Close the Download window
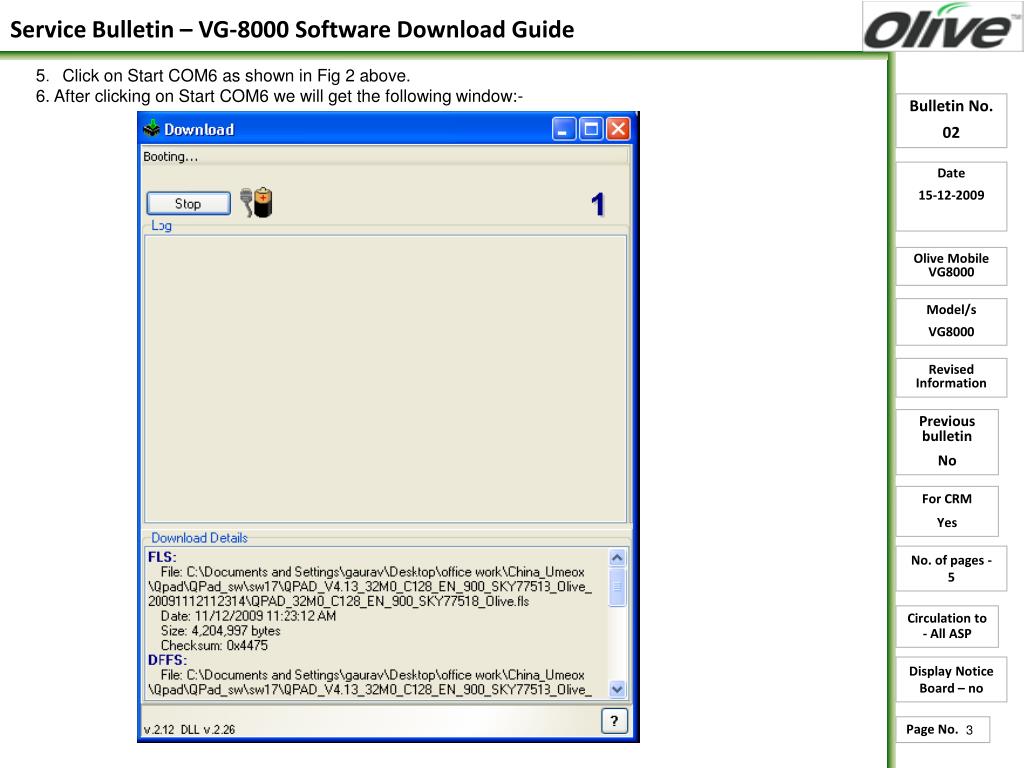This screenshot has width=1024, height=768. [x=618, y=129]
